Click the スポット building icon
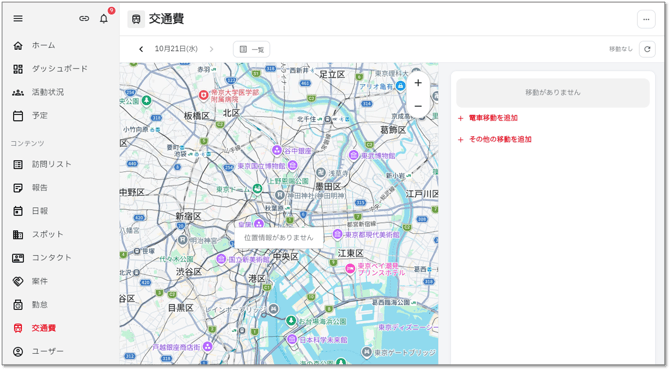Image resolution: width=670 pixels, height=370 pixels. 18,234
